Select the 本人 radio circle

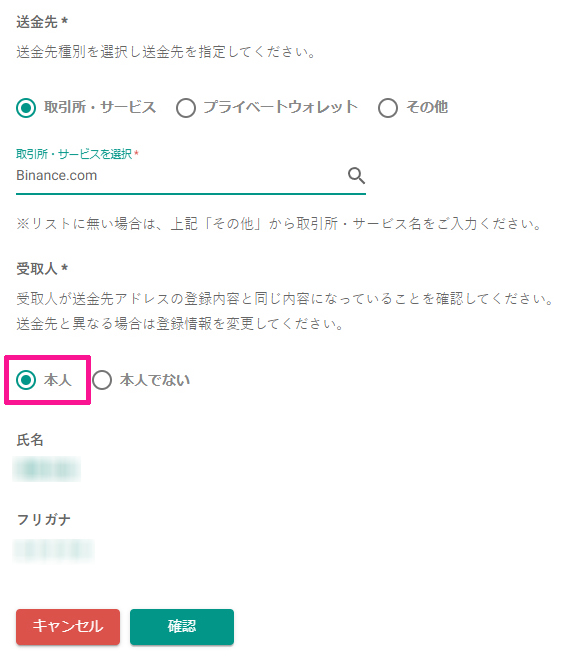(x=26, y=380)
